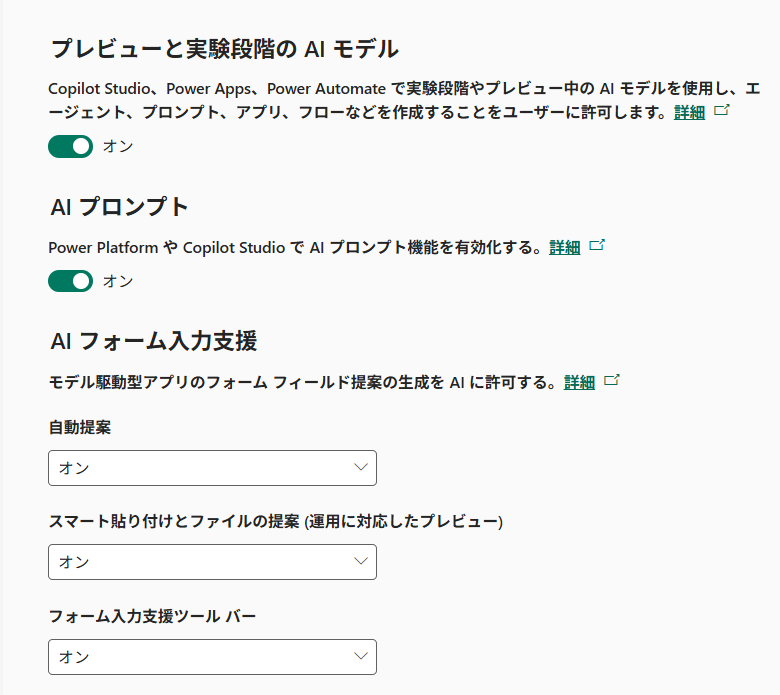This screenshot has height=695, width=780.
Task: Open 詳細 link for preview AI models
Action: pos(689,112)
